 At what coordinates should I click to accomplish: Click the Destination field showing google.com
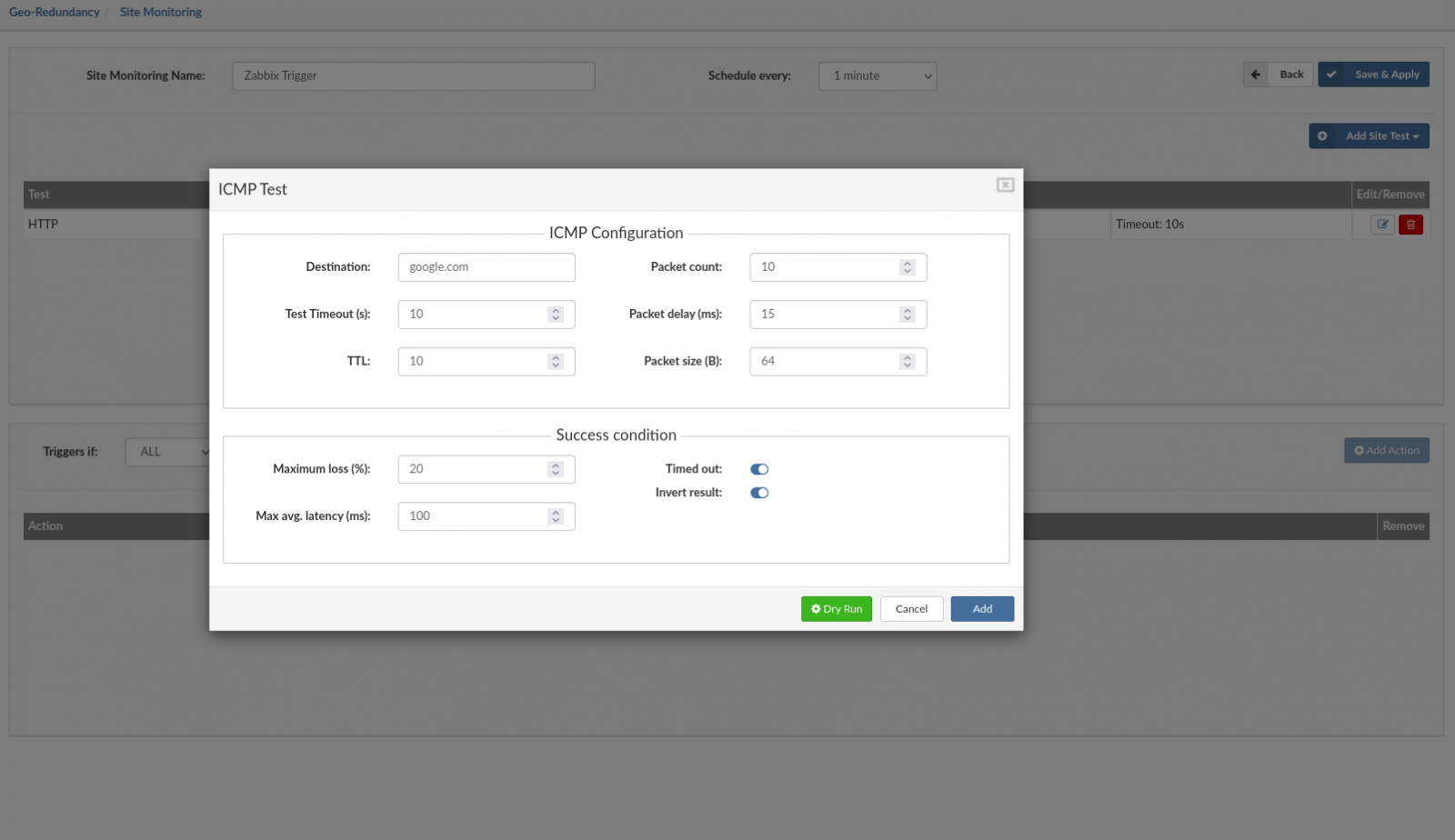(486, 266)
